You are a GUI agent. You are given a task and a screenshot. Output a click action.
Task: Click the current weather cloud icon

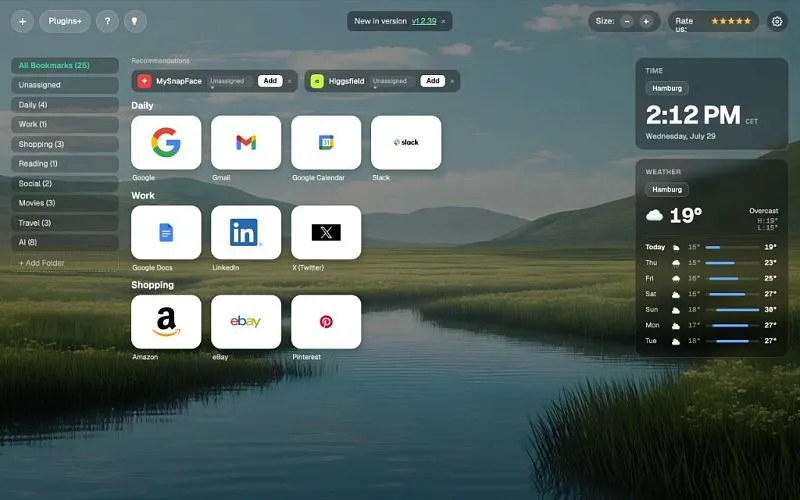tap(654, 216)
